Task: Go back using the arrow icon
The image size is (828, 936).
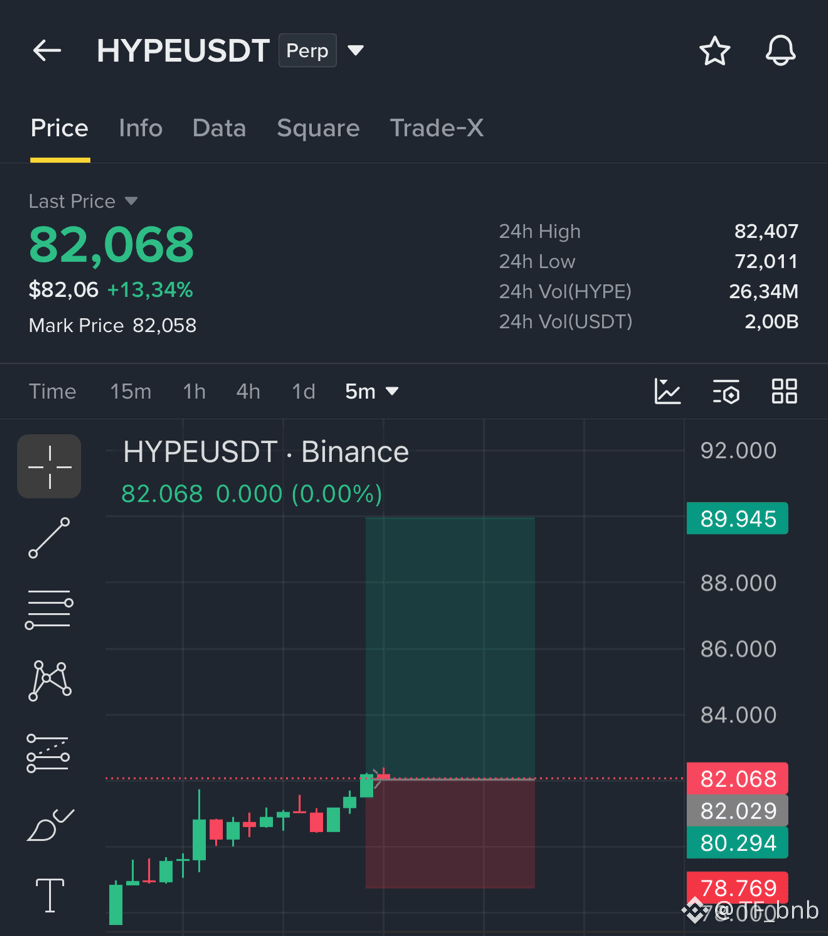Action: tap(47, 51)
